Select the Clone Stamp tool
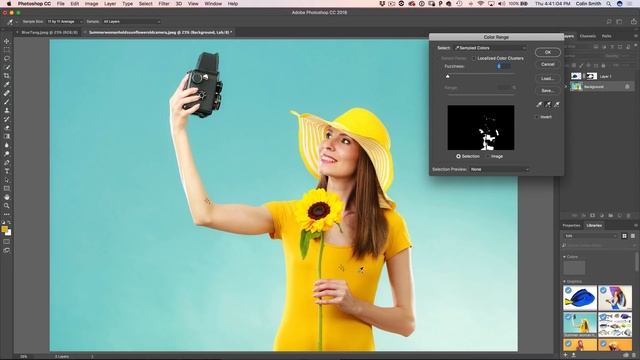The height and width of the screenshot is (360, 640). 7,110
